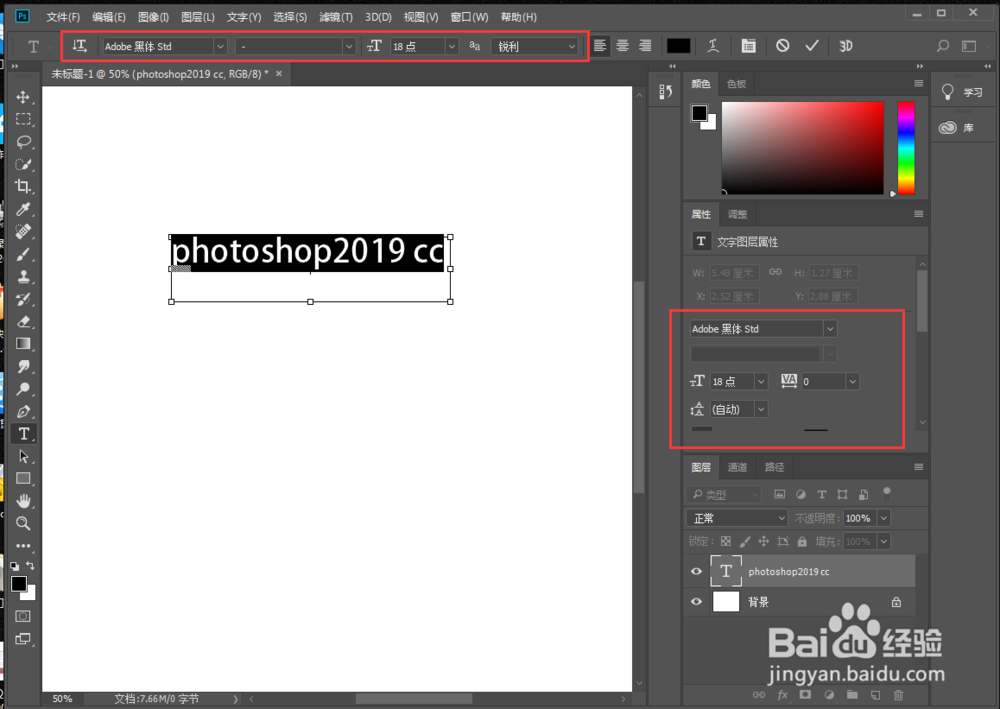Click the hue spectrum slider strip
Screen dimensions: 1000x709
click(x=906, y=148)
